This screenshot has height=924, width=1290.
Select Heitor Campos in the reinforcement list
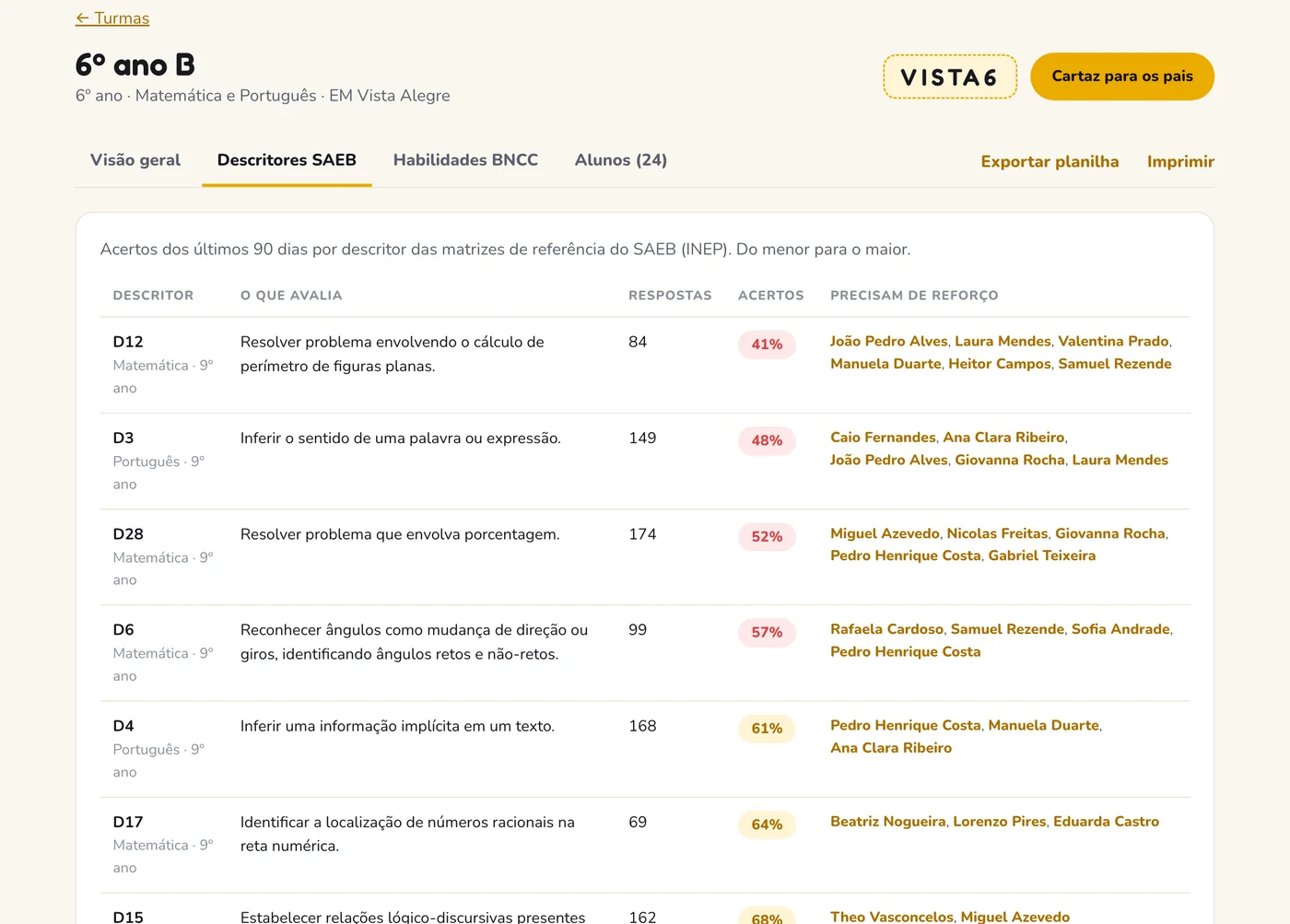pyautogui.click(x=1000, y=364)
